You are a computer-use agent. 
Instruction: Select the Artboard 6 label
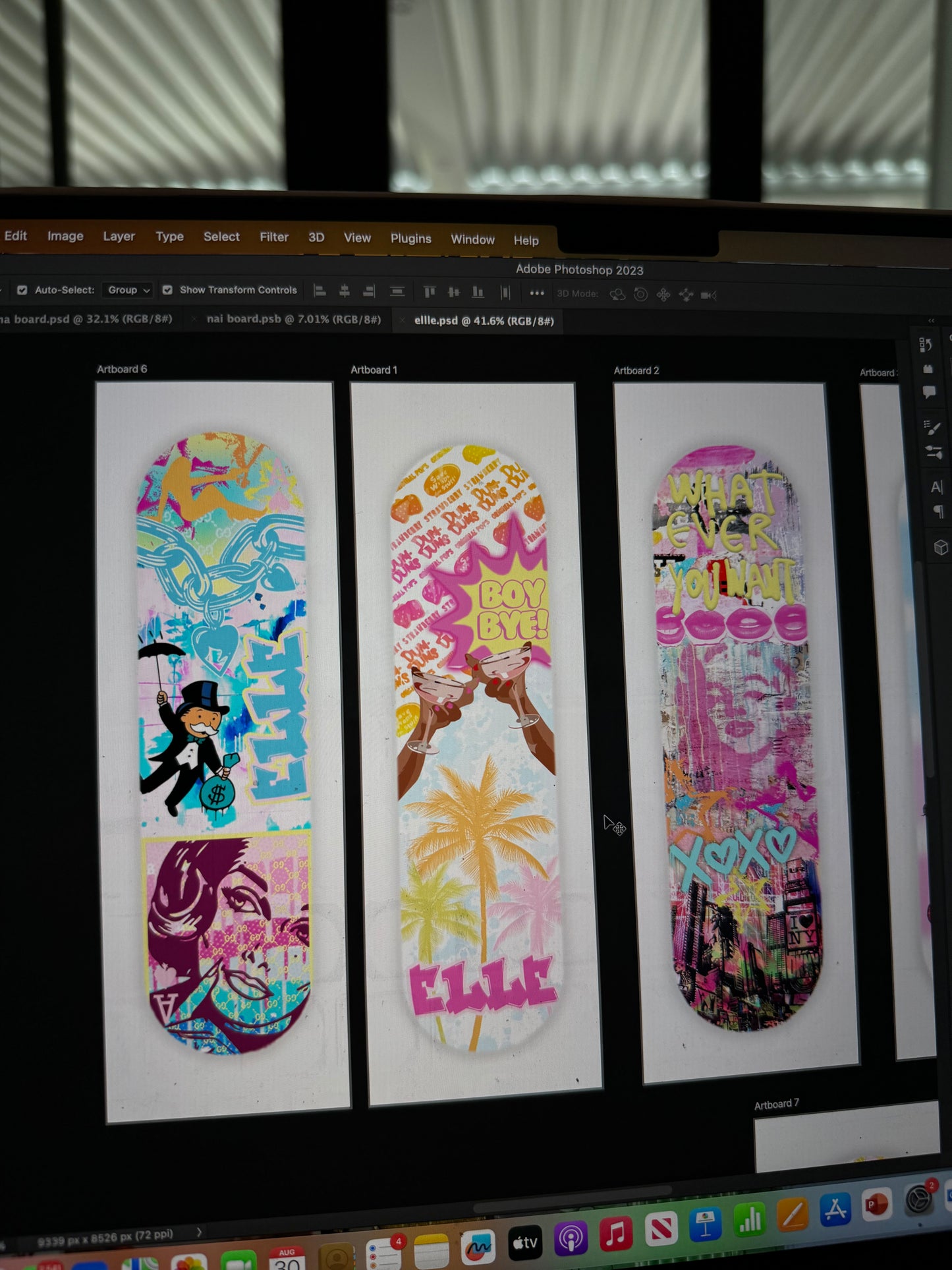[x=122, y=369]
